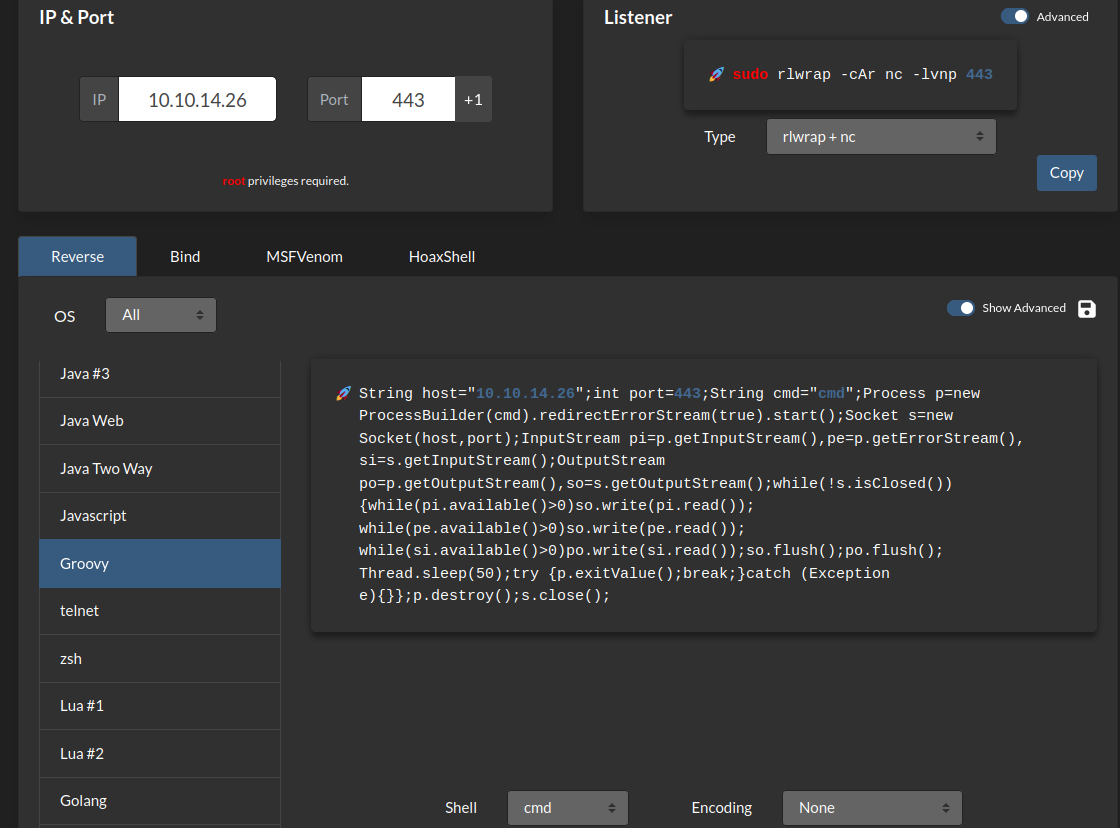1120x828 pixels.
Task: Click the IP label beside the address field
Action: (x=99, y=99)
